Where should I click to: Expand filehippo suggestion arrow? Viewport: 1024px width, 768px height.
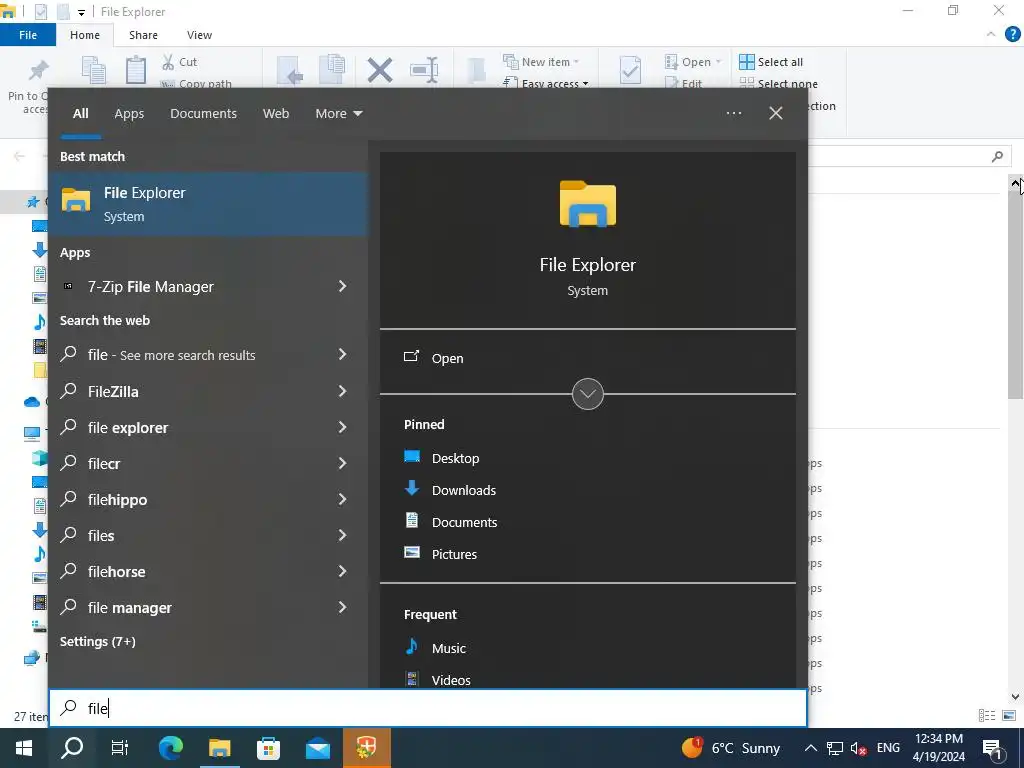342,499
